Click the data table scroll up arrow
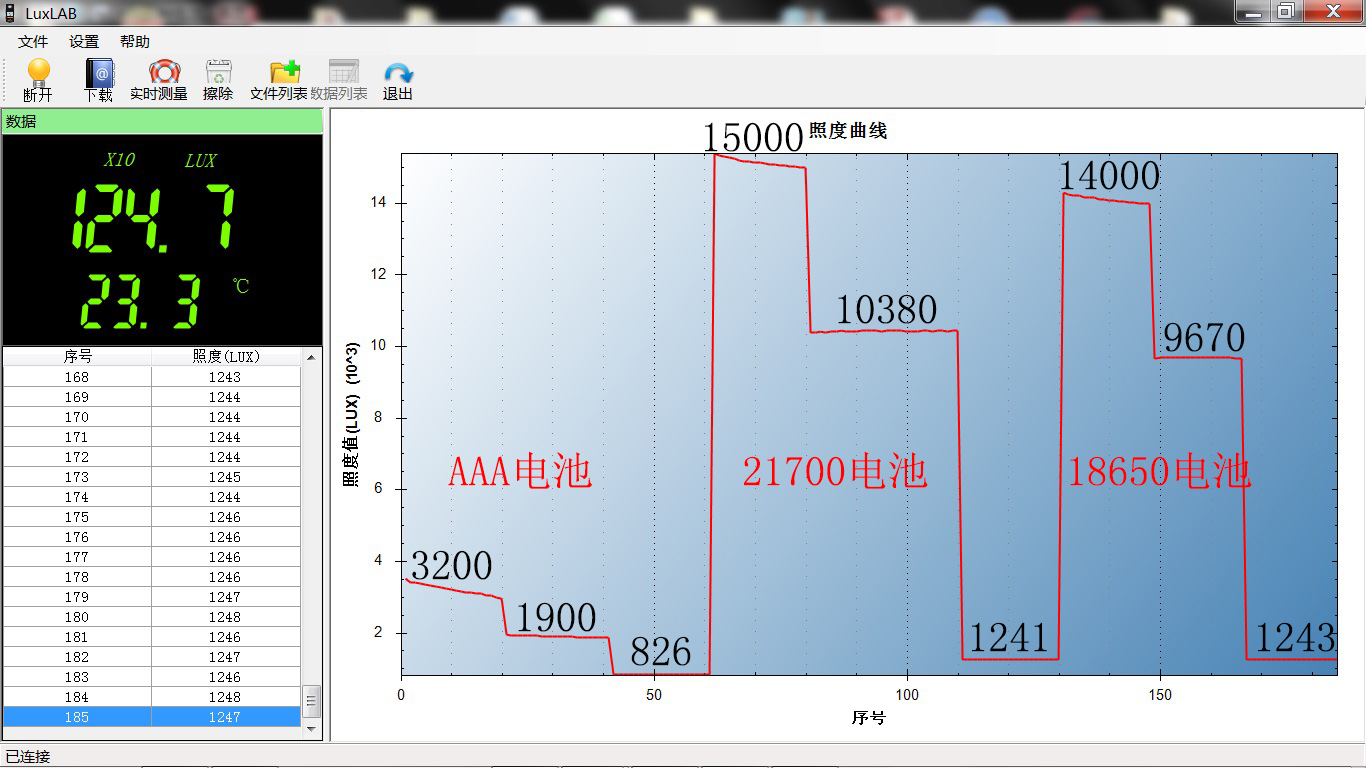Screen dimensions: 1366x768 pyautogui.click(x=312, y=356)
